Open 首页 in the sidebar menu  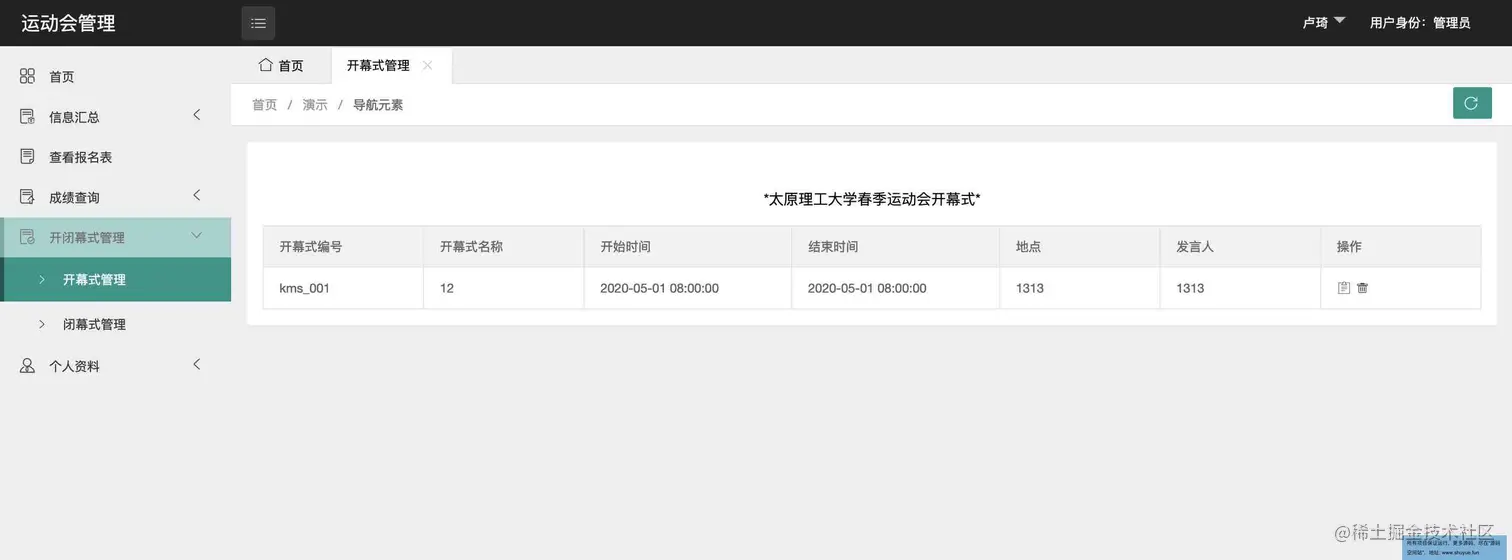[x=115, y=76]
